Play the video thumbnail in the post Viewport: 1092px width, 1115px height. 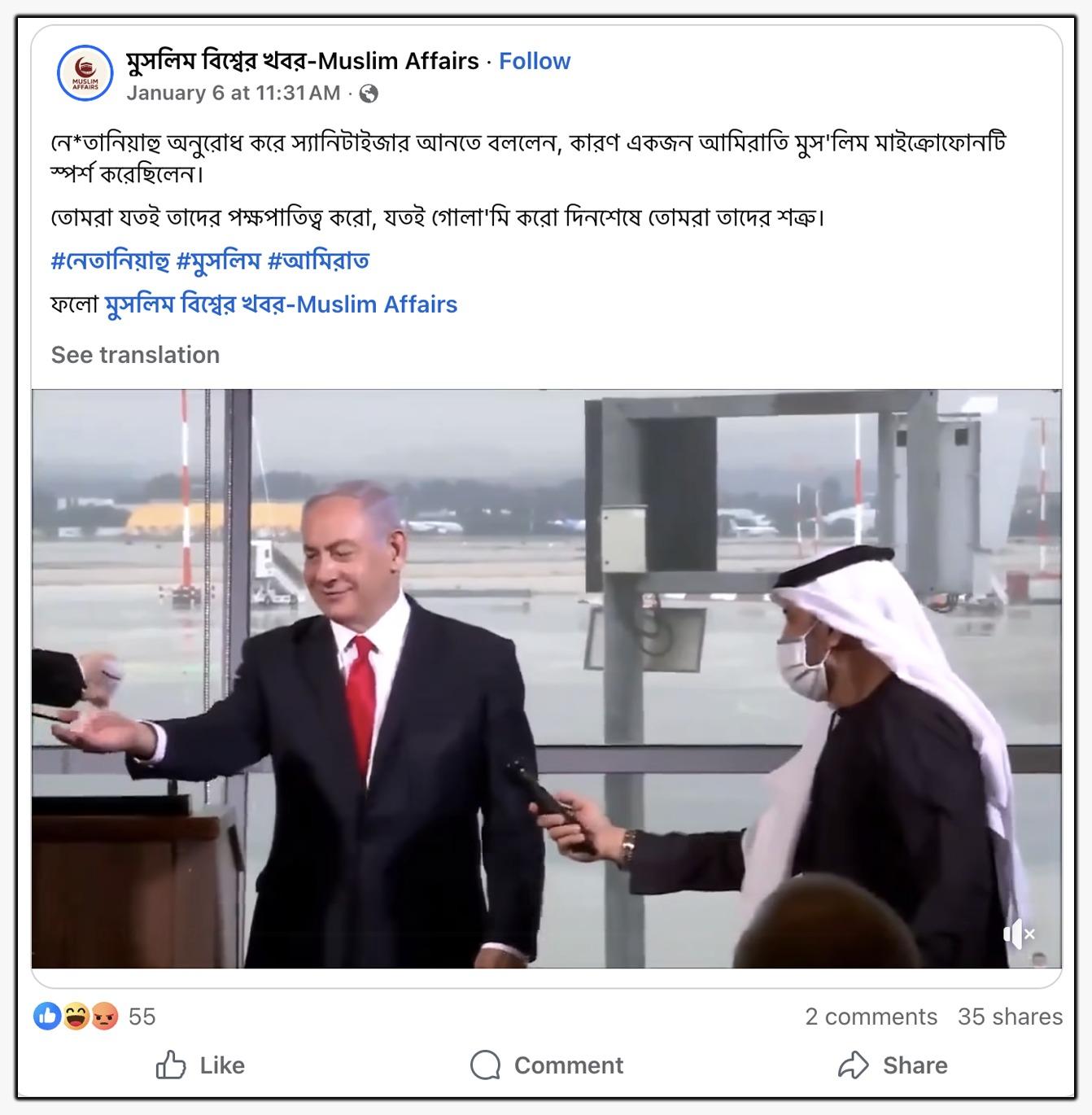pyautogui.click(x=546, y=679)
